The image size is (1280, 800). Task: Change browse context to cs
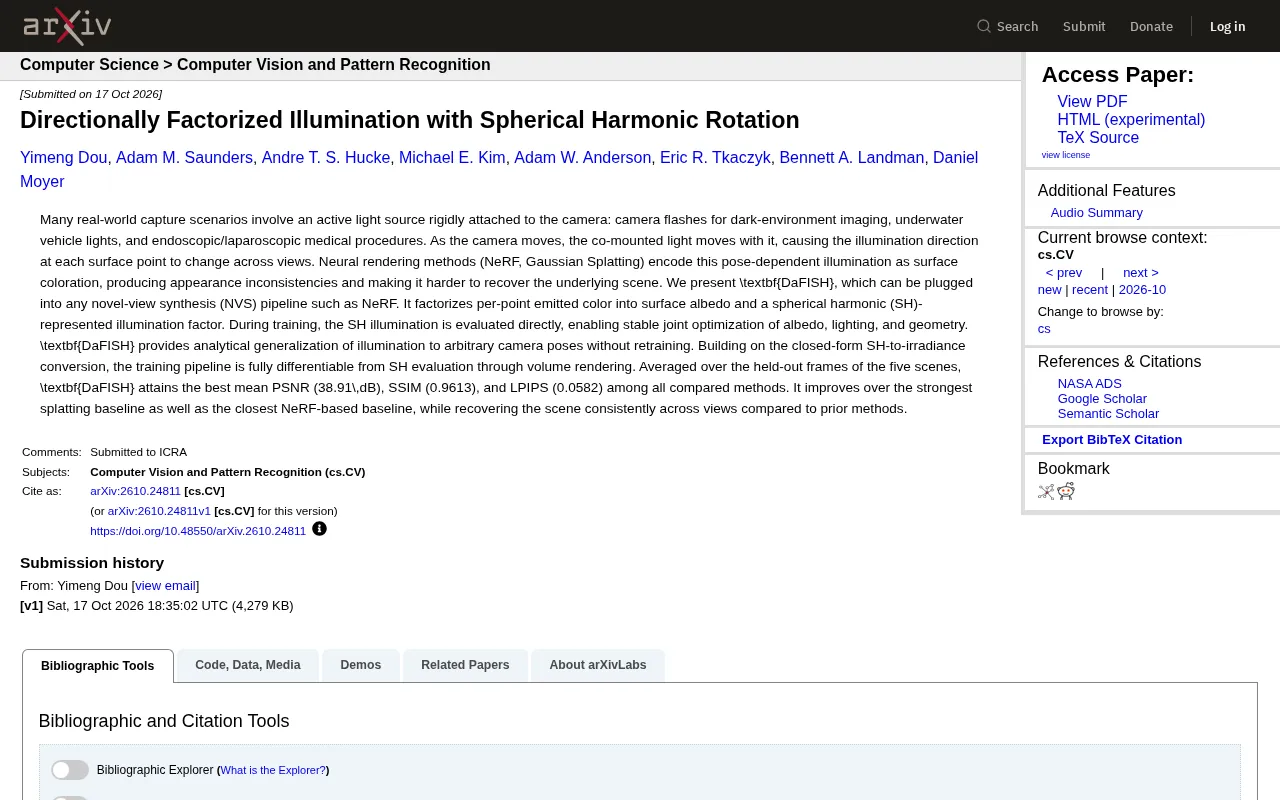coord(1044,329)
